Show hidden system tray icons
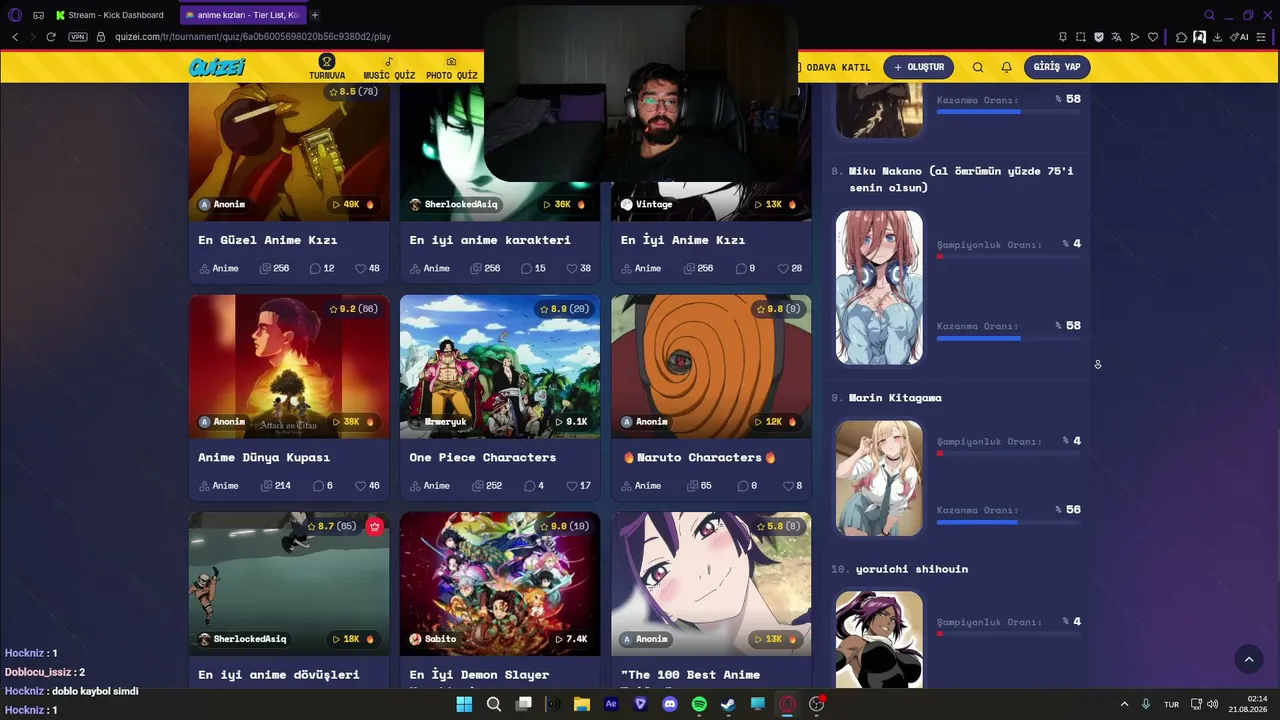 (1124, 704)
